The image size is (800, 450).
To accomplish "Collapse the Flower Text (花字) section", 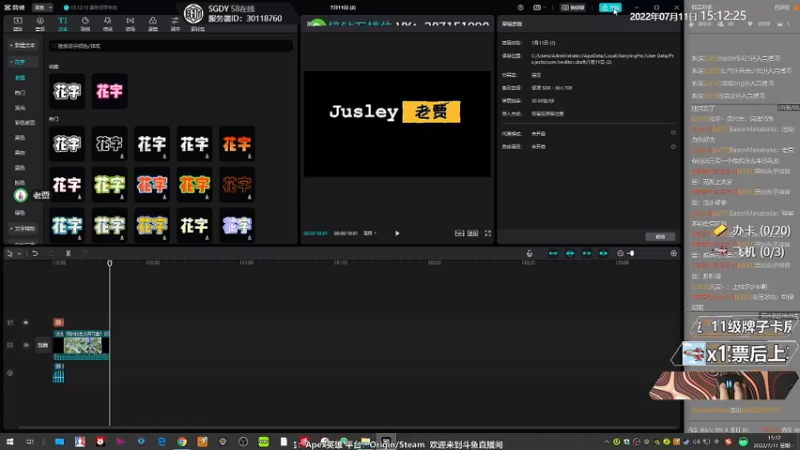I will 23,62.
